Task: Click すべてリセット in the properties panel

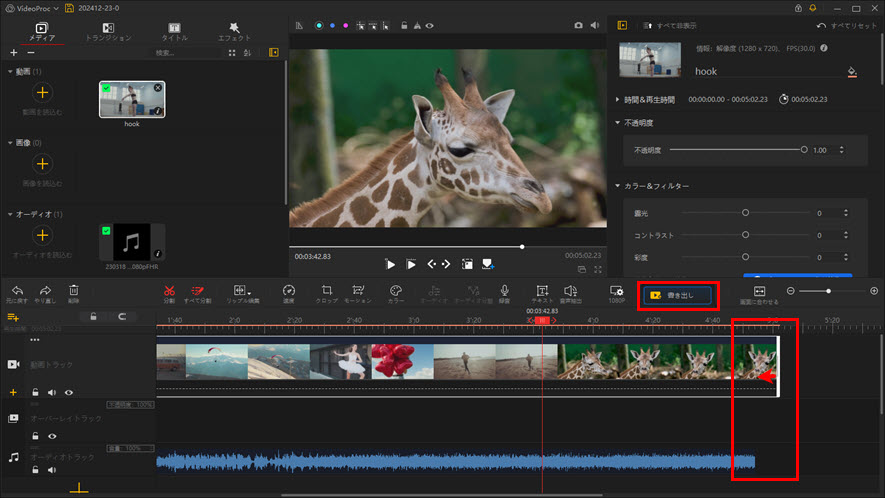Action: 845,25
